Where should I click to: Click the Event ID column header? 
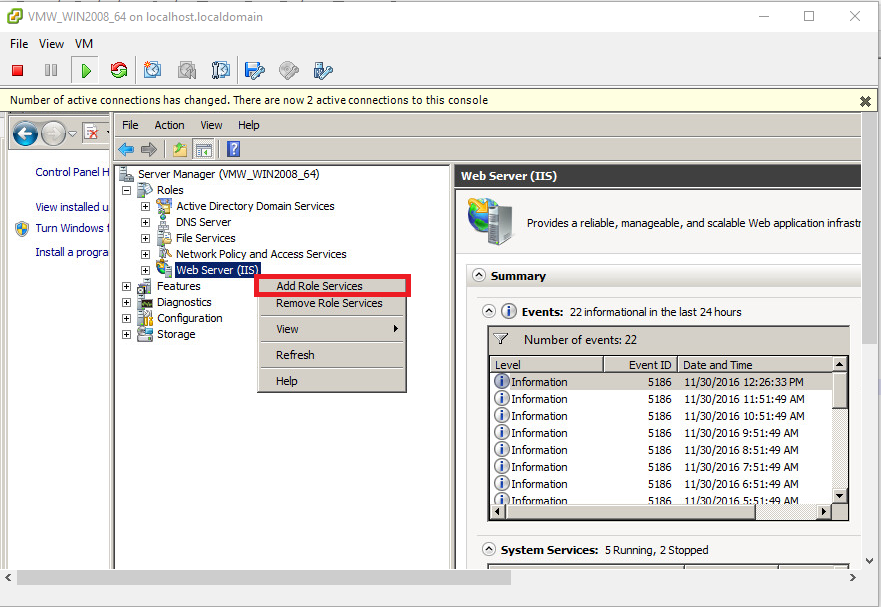(650, 365)
